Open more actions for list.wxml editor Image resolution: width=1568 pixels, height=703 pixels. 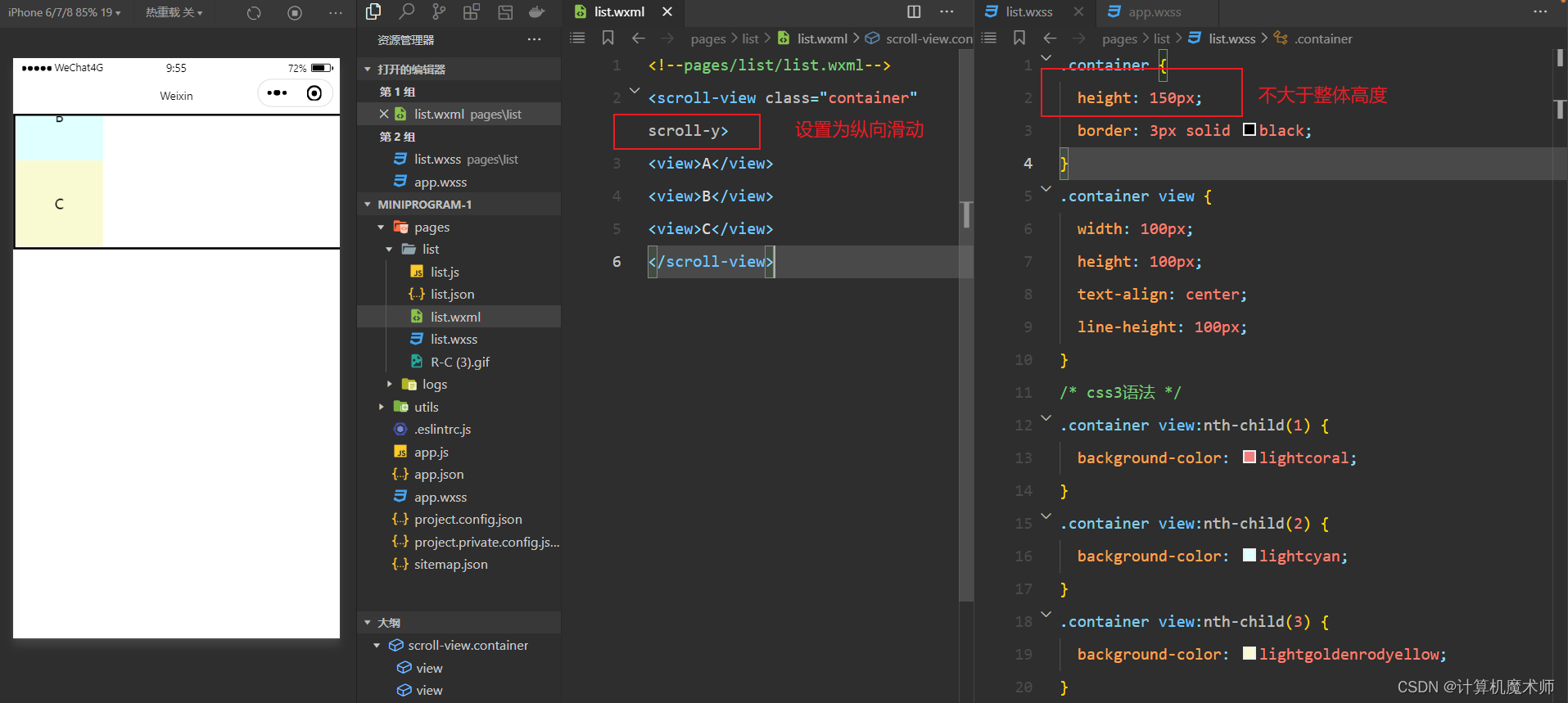[947, 11]
